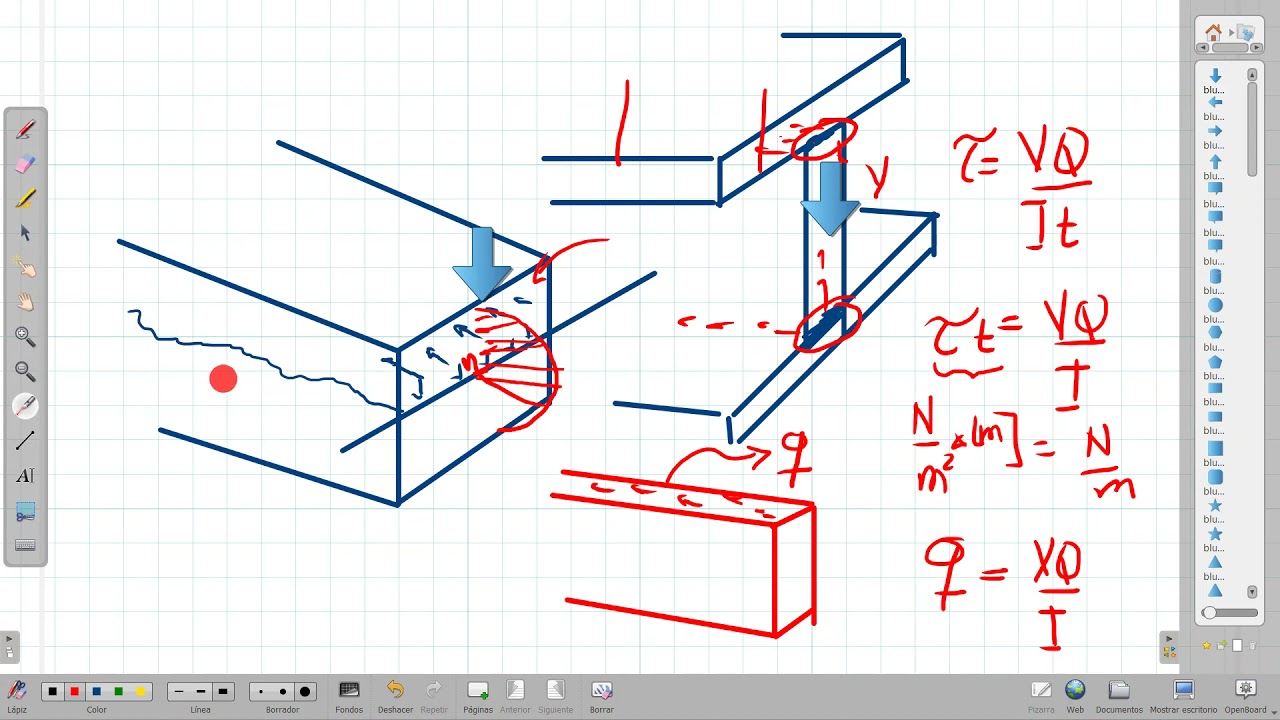Image resolution: width=1280 pixels, height=720 pixels.
Task: Select the large eraser size
Action: pos(305,692)
